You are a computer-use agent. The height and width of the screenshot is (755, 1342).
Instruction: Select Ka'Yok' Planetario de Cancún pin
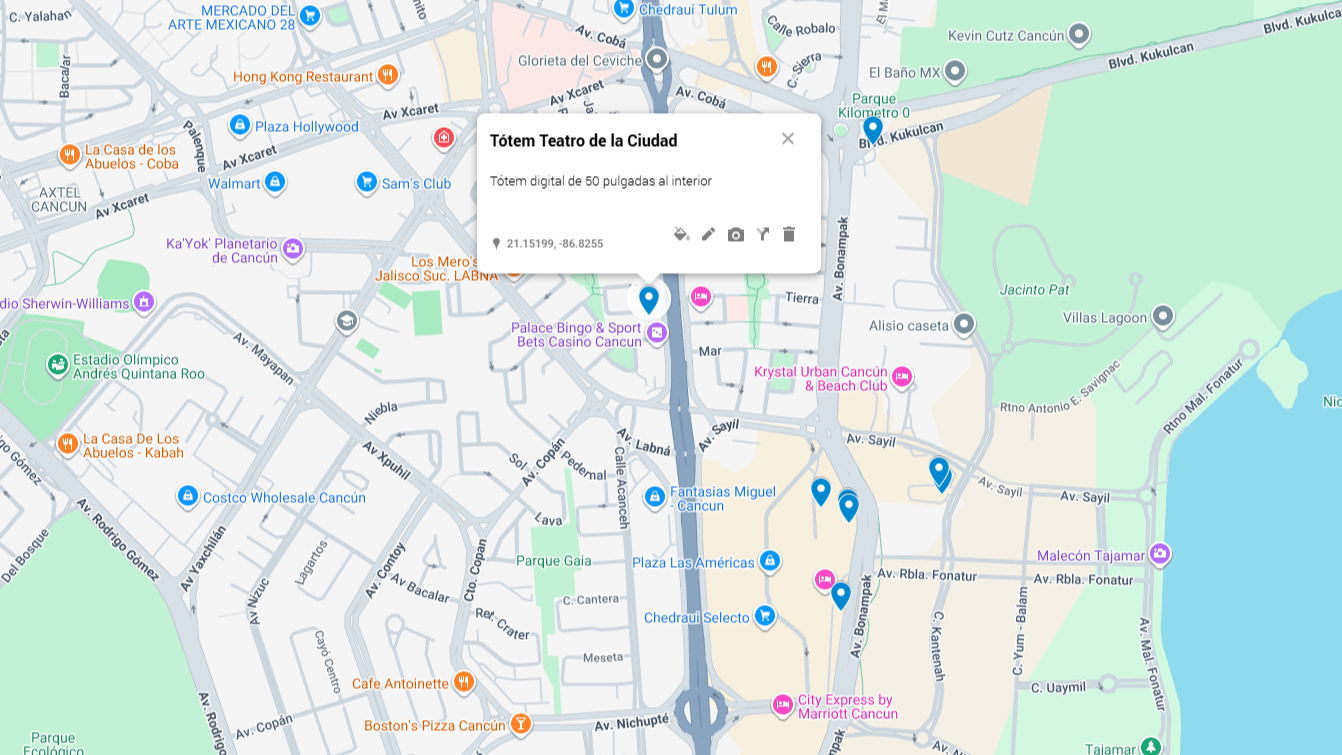pyautogui.click(x=293, y=249)
